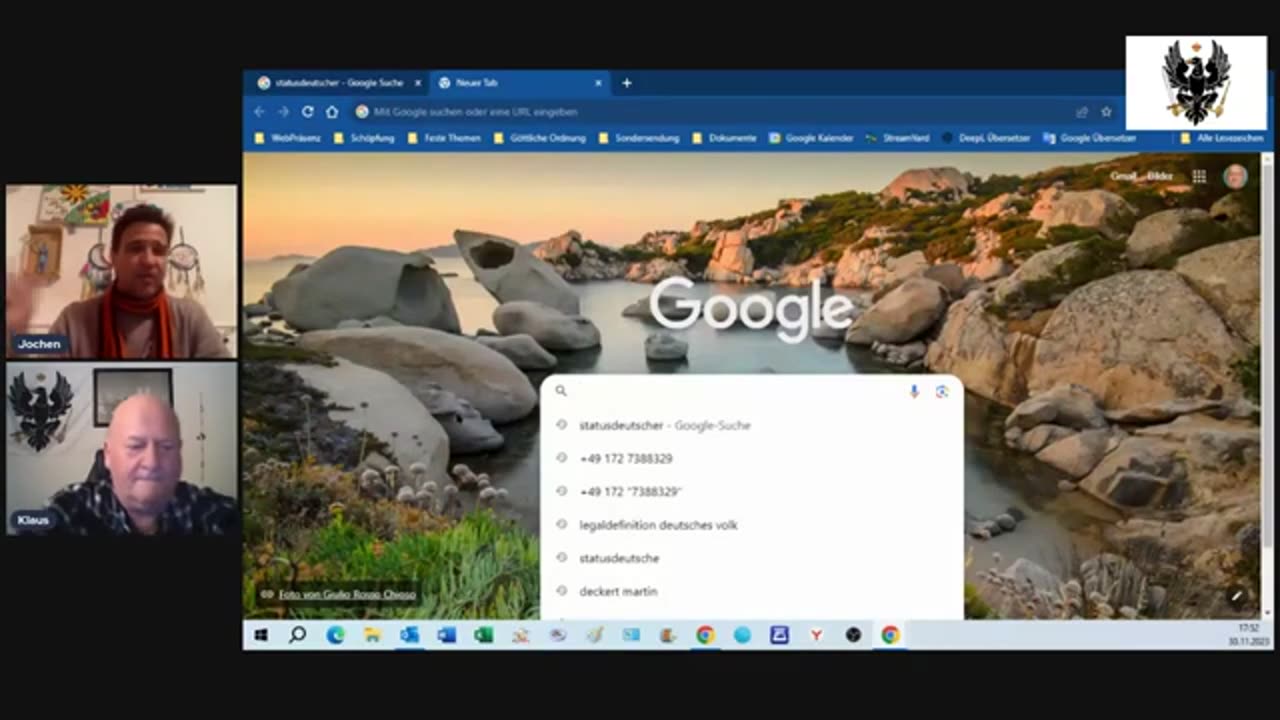Open Outlook from the taskbar
The width and height of the screenshot is (1280, 720).
(x=409, y=635)
